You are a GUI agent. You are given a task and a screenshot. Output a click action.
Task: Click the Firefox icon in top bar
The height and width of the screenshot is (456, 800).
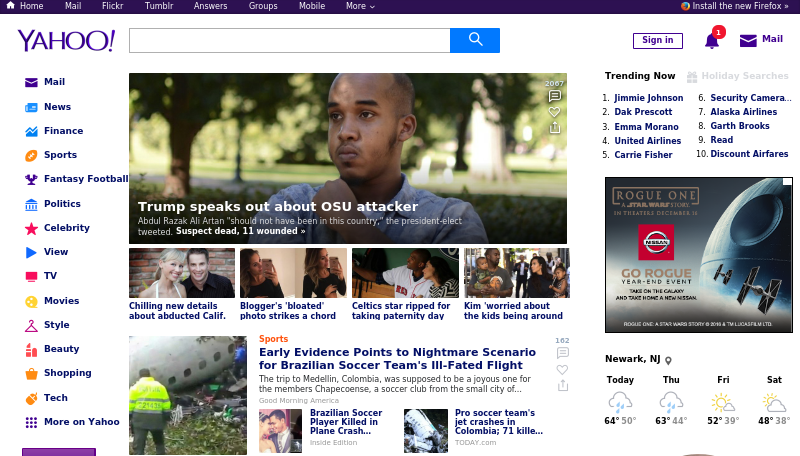(685, 6)
